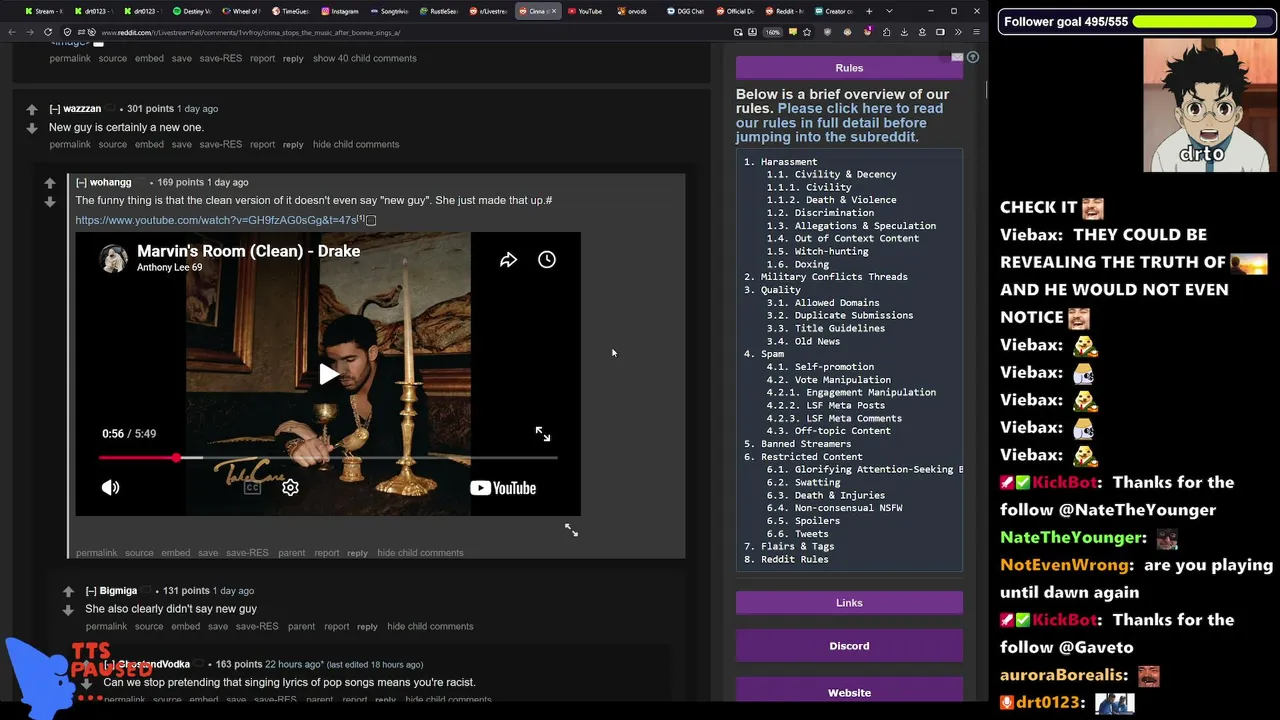Open the video settings gear
Viewport: 1280px width, 720px height.
pyautogui.click(x=290, y=488)
